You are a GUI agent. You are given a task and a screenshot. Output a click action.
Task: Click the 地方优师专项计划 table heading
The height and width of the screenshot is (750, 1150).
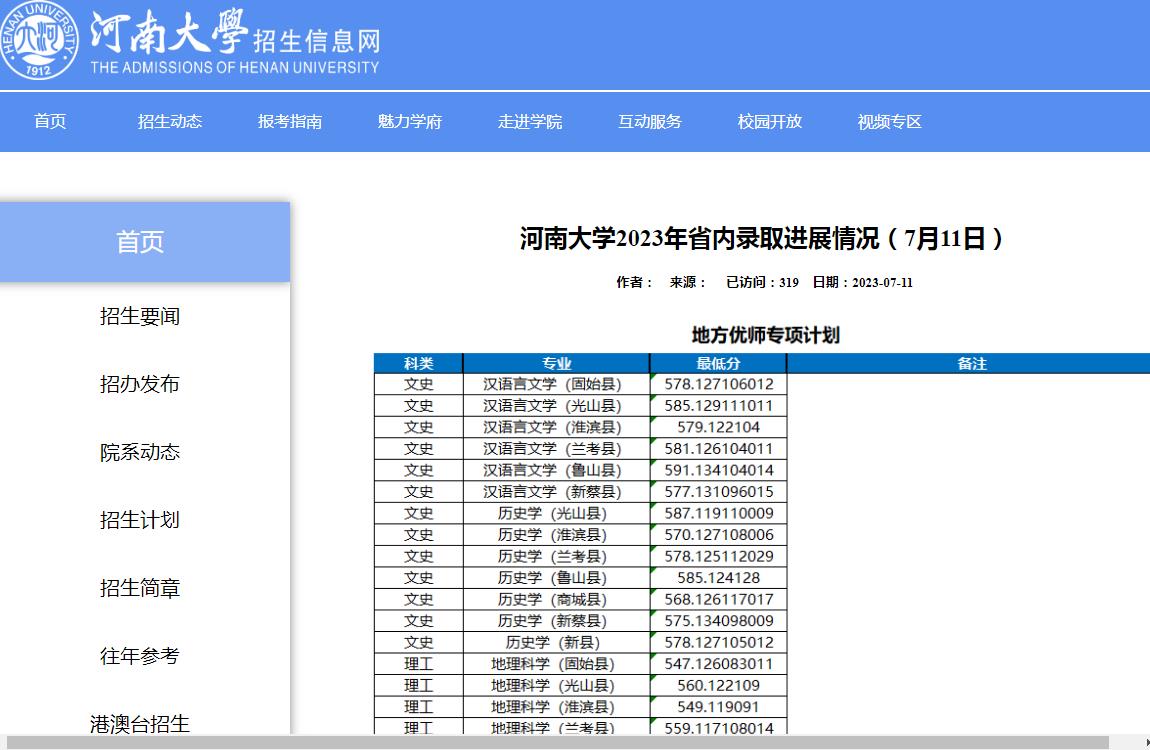(x=765, y=335)
